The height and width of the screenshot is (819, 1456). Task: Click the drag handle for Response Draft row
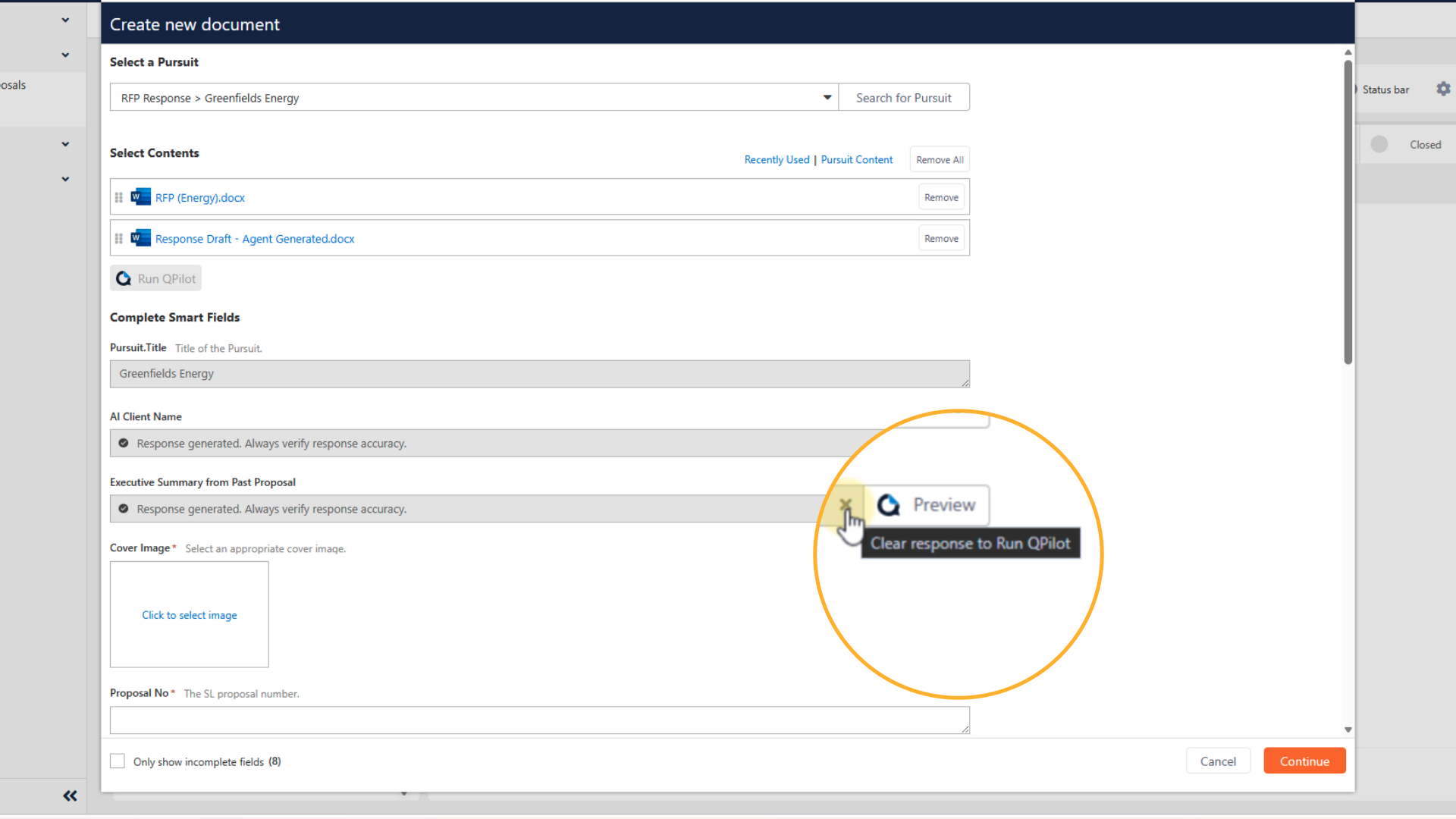point(119,239)
